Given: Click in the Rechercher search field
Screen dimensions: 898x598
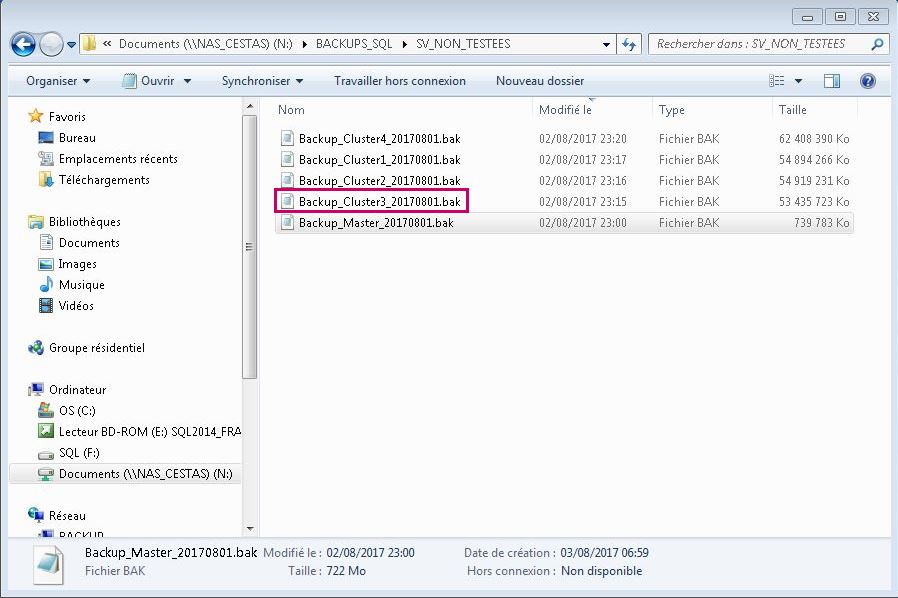Looking at the screenshot, I should 758,44.
